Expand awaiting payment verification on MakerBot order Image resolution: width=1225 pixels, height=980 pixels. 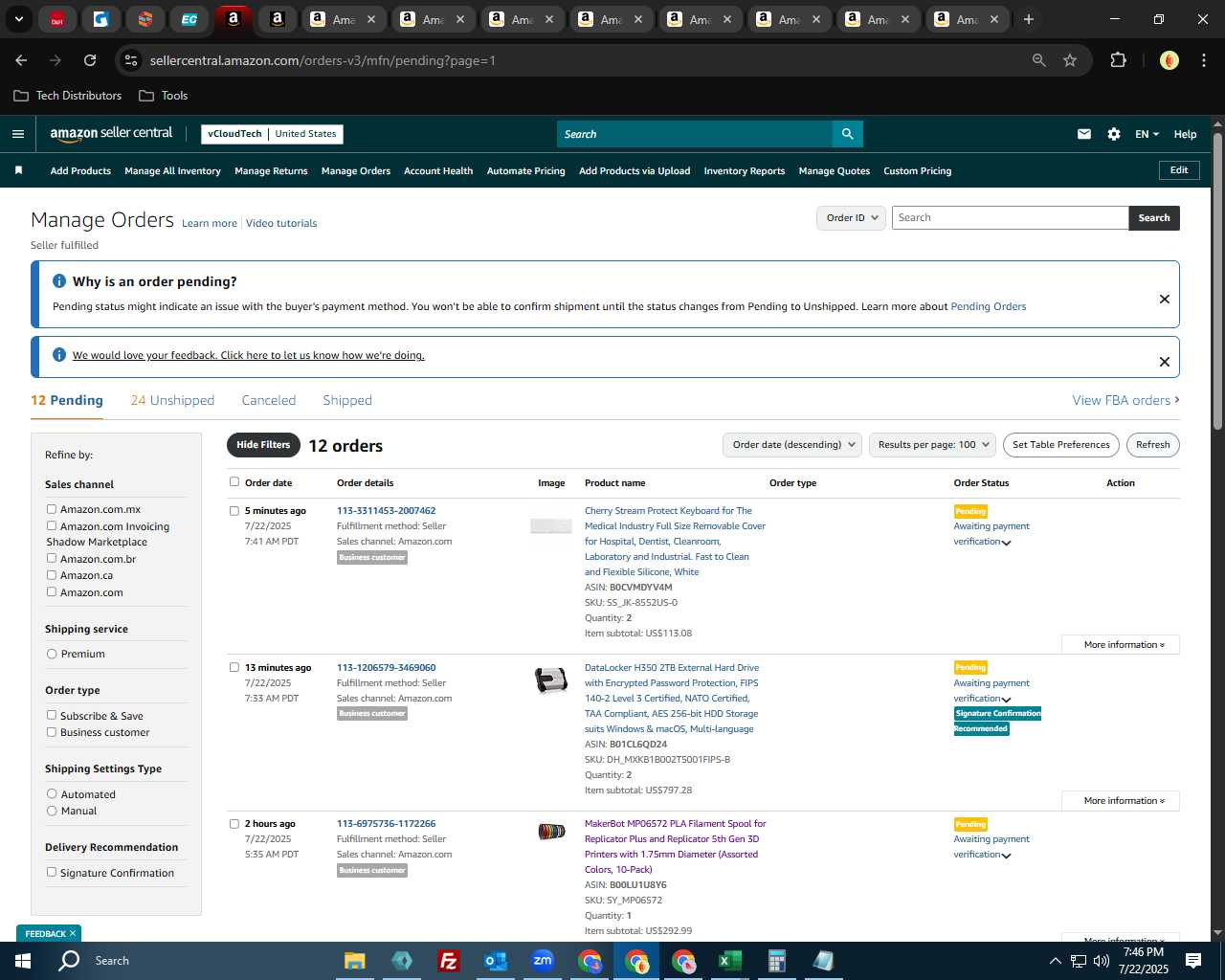coord(1006,856)
